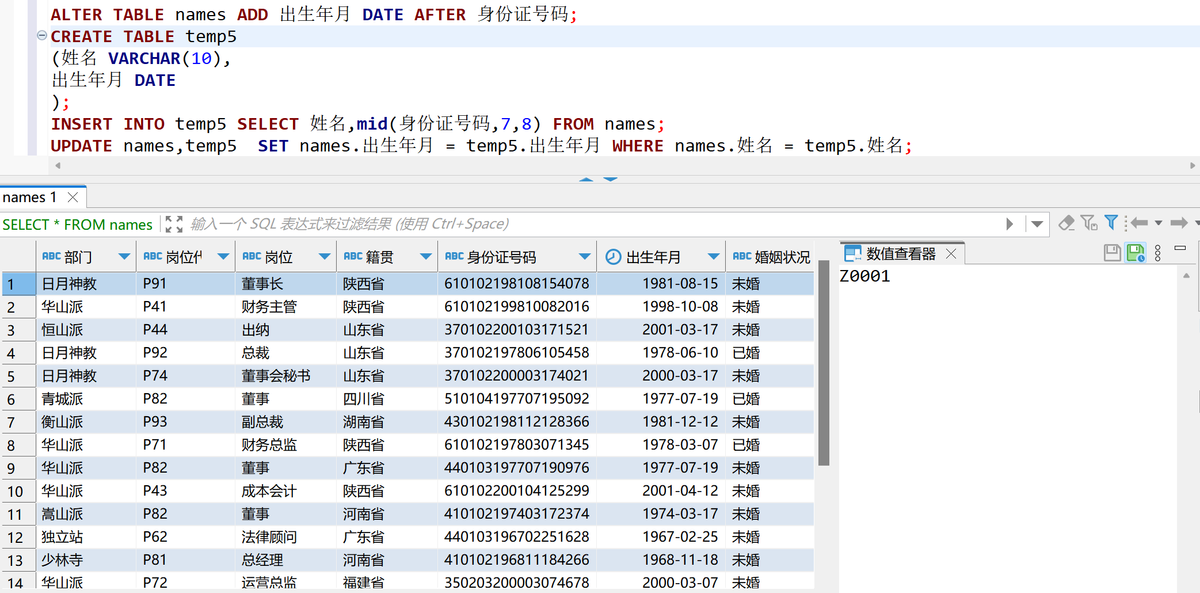Click cell P44 in row 3
This screenshot has width=1200, height=593.
(185, 330)
